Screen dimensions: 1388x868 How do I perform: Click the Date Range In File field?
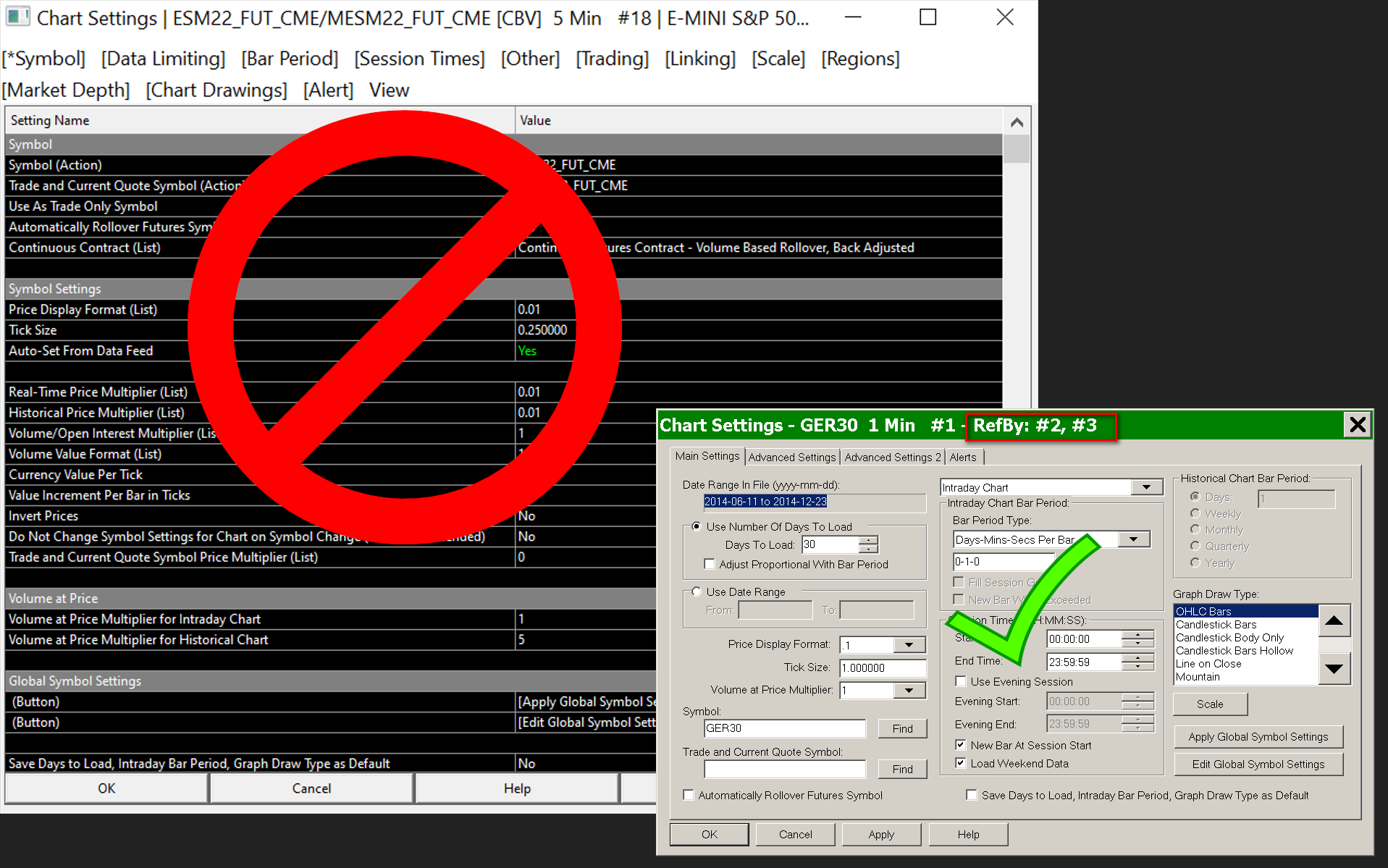(x=815, y=502)
